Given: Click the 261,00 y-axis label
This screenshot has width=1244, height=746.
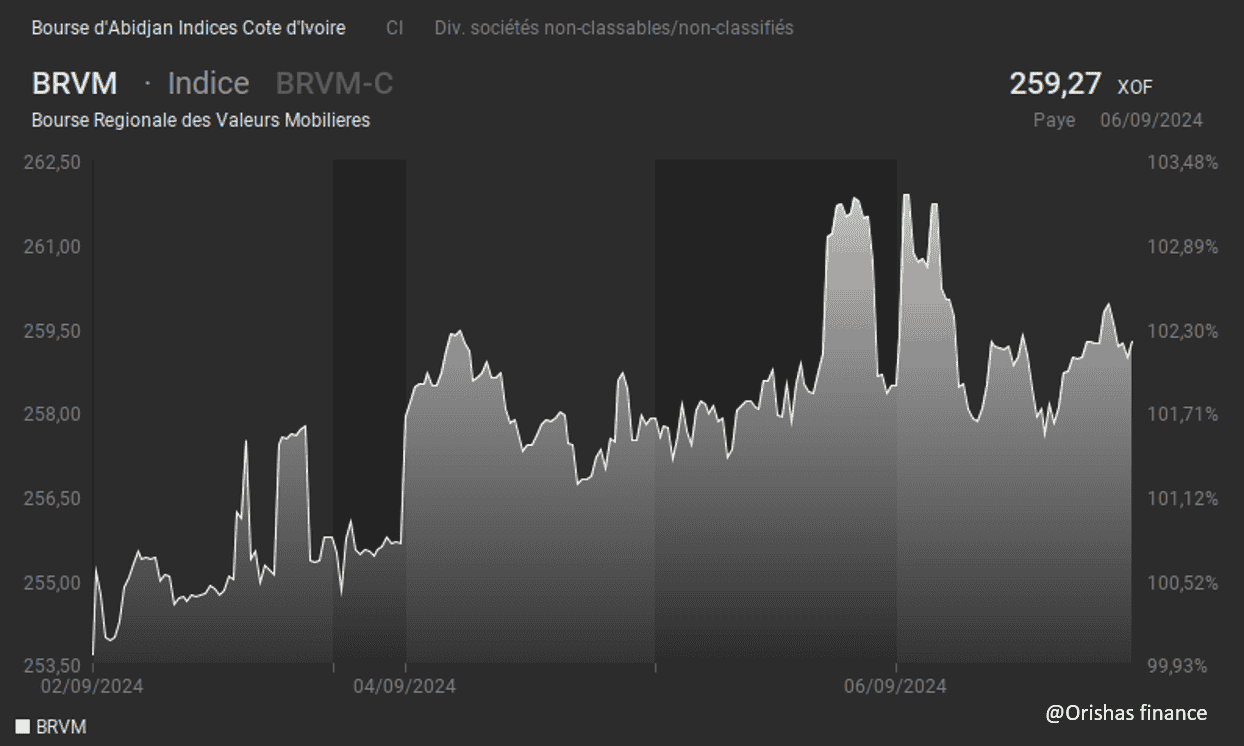Looking at the screenshot, I should click(x=52, y=246).
